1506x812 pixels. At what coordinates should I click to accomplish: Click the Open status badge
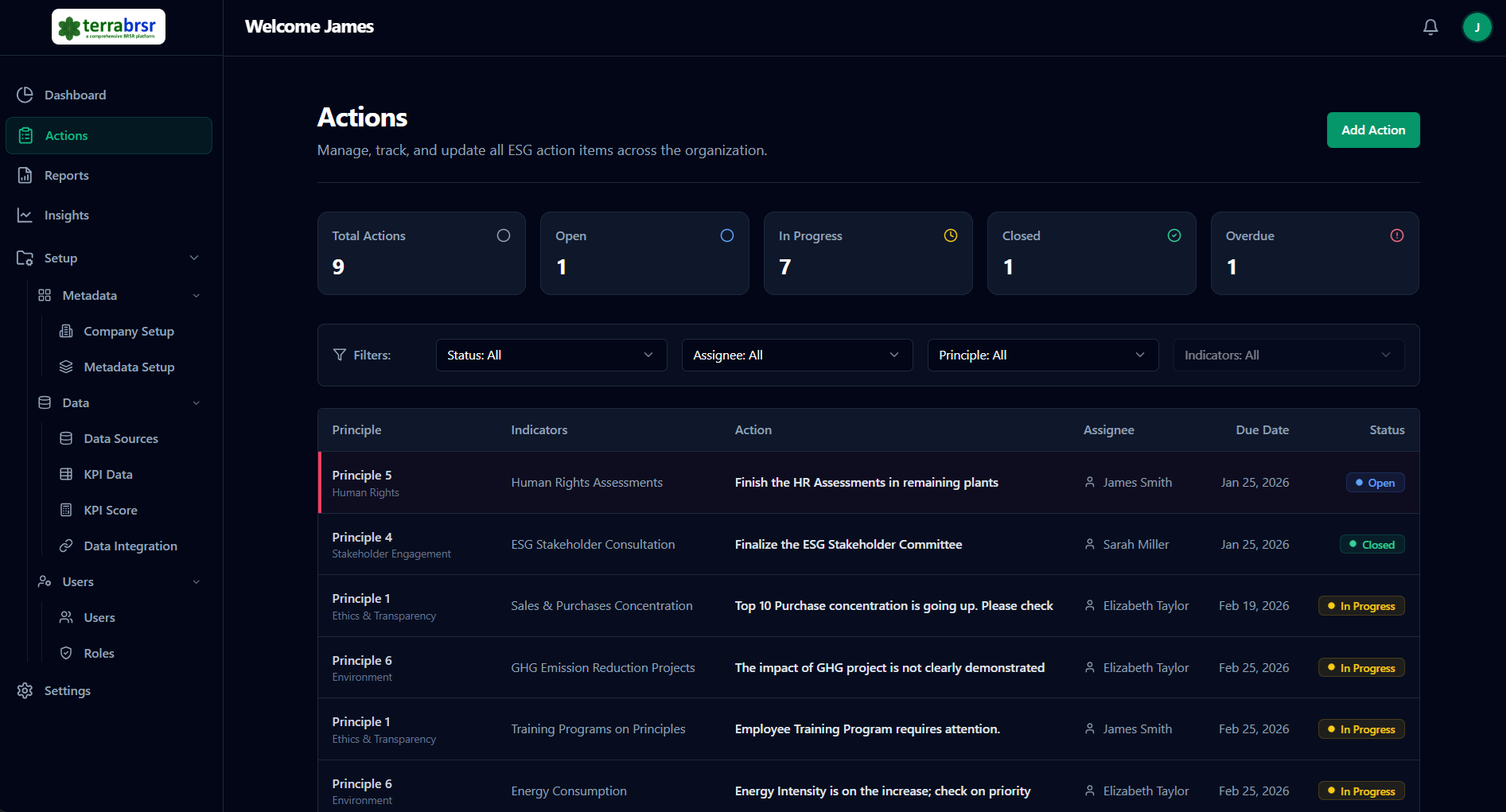pos(1376,483)
